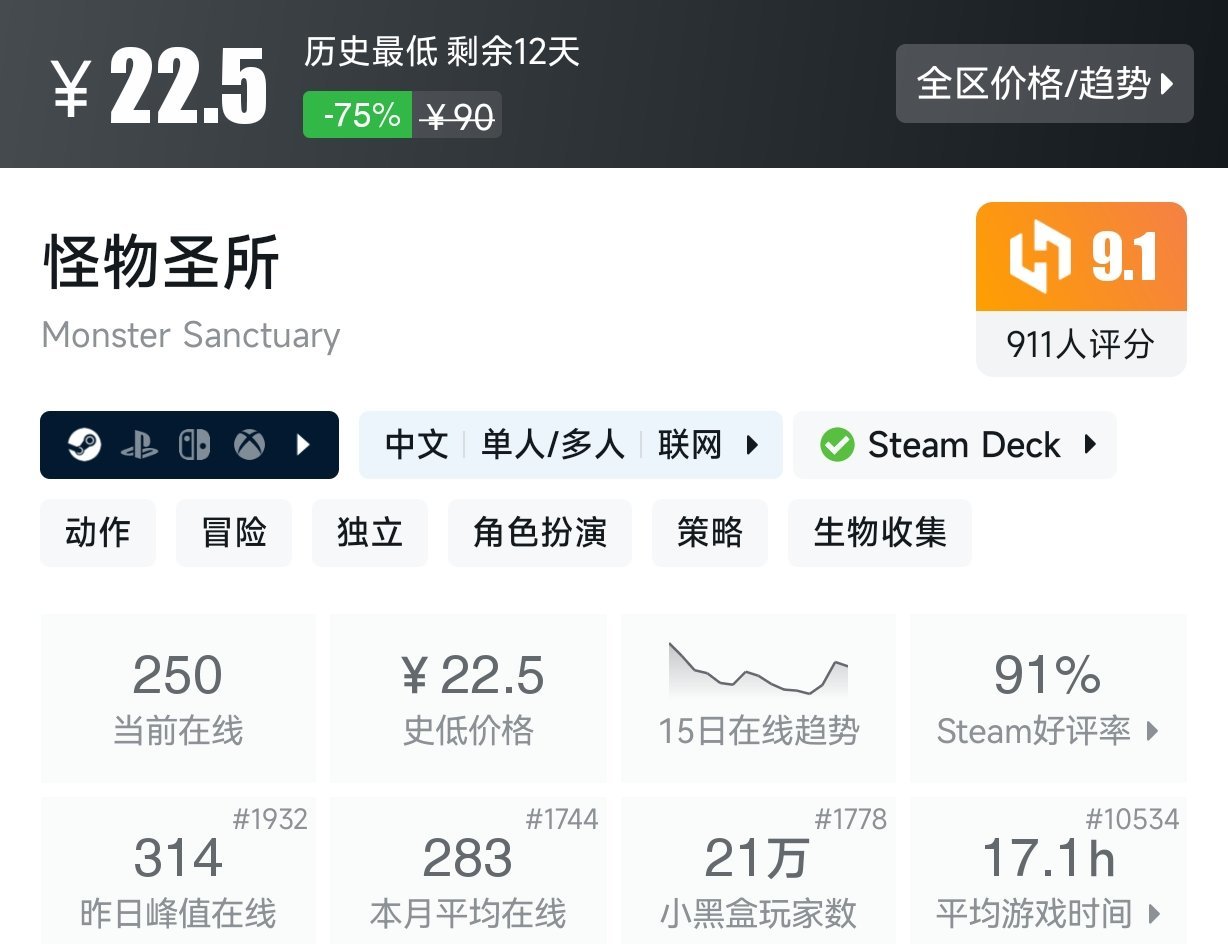
Task: Expand the Steam Deck compatibility arrow
Action: (1090, 445)
